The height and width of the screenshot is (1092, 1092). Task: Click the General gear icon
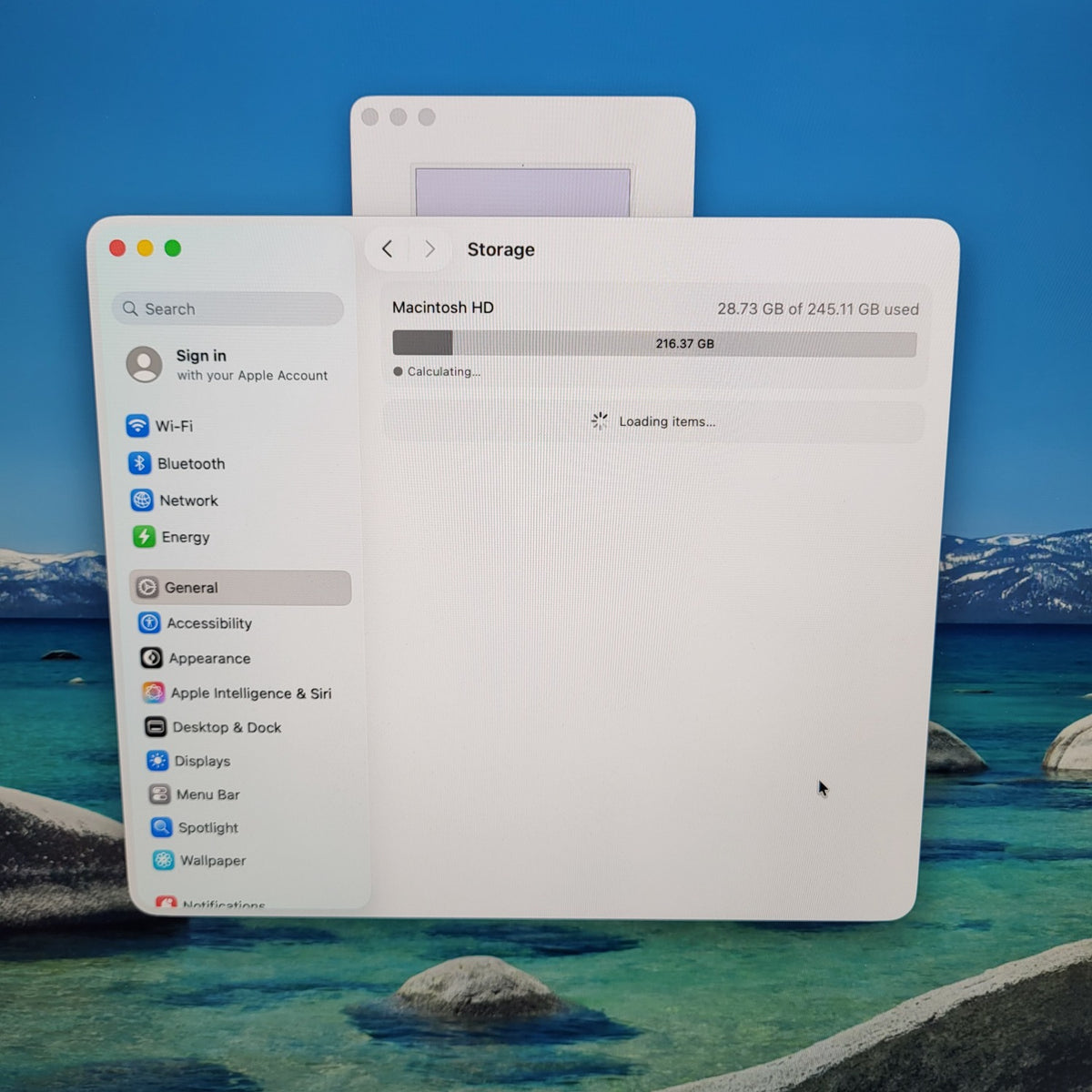click(147, 588)
